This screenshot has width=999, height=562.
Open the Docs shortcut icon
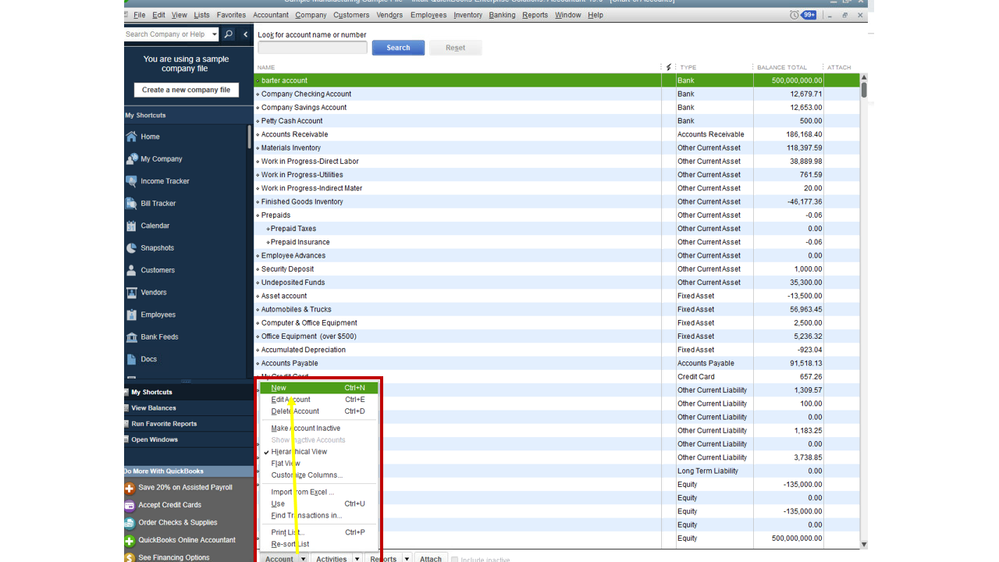131,359
